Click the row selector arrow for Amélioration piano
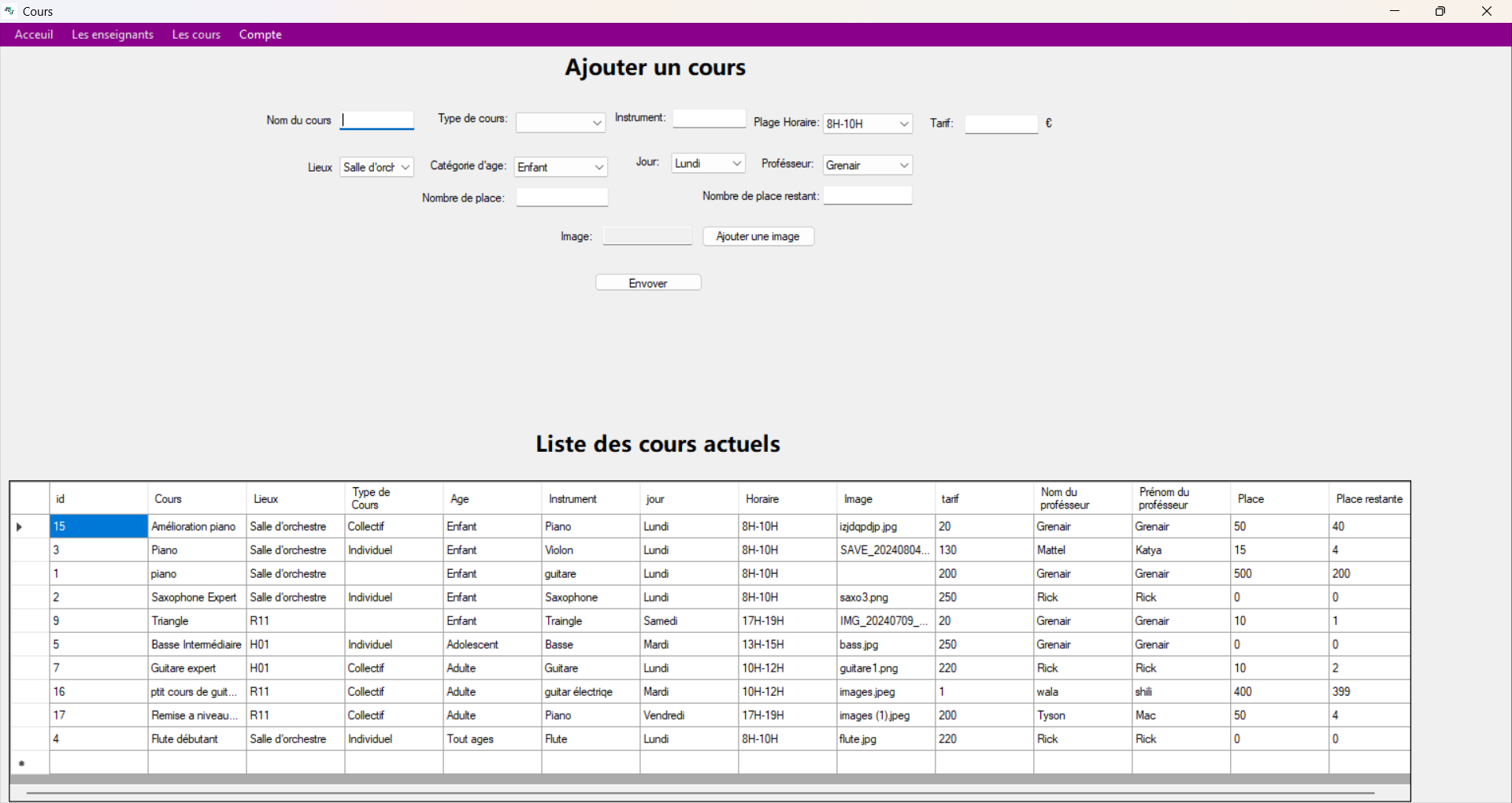Image resolution: width=1512 pixels, height=803 pixels. (x=19, y=527)
